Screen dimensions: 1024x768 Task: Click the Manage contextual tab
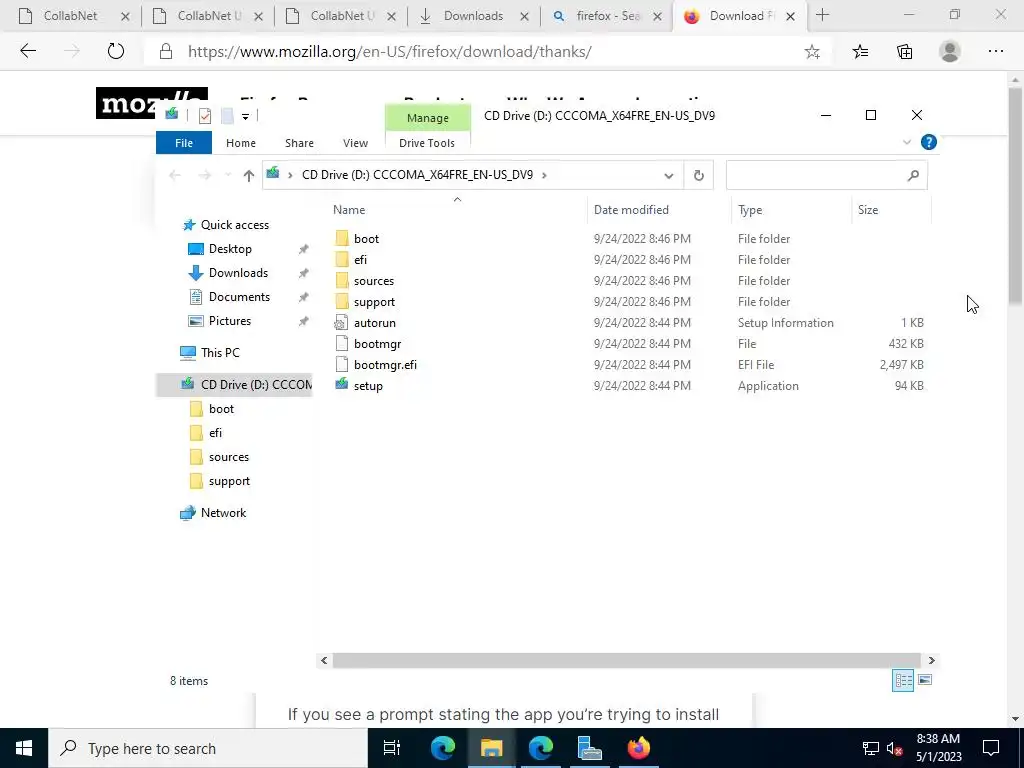[428, 118]
